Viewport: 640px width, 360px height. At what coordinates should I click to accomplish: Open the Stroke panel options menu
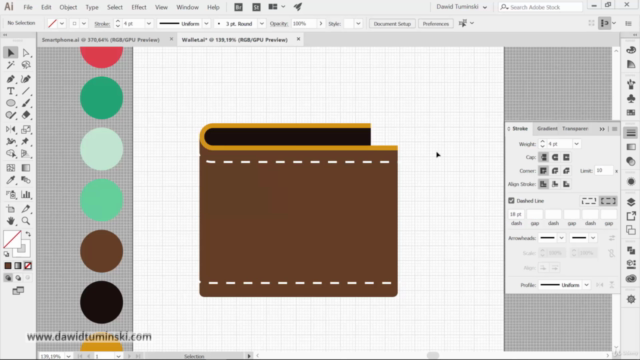pyautogui.click(x=615, y=129)
